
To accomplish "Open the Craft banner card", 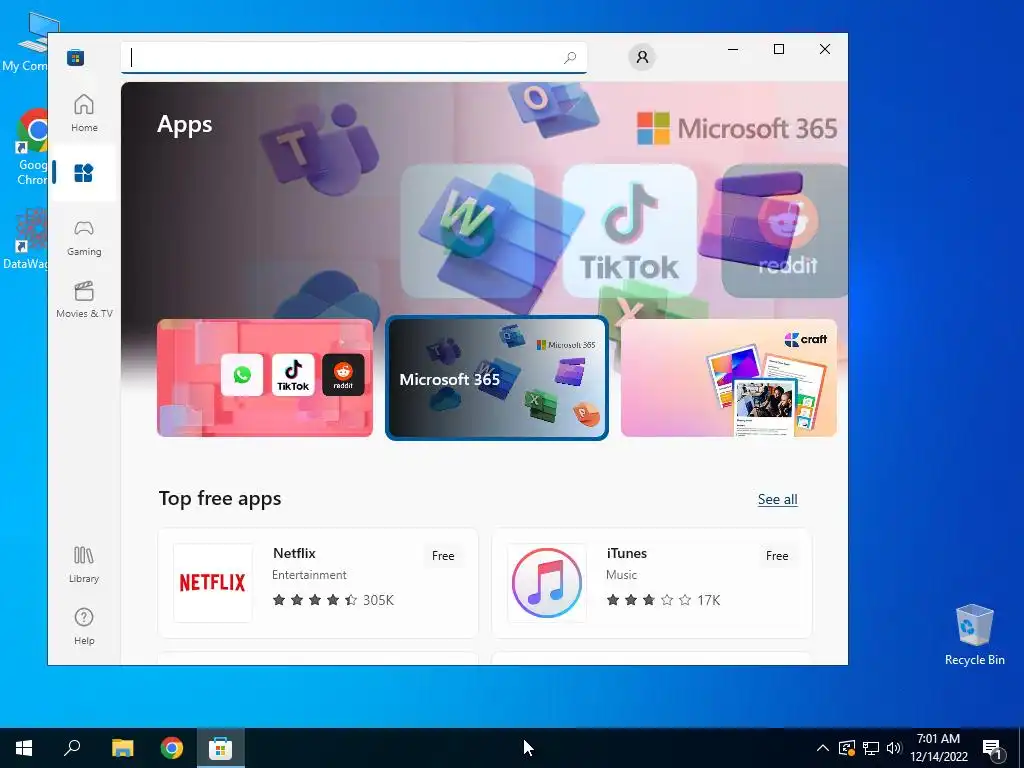I will (x=729, y=377).
